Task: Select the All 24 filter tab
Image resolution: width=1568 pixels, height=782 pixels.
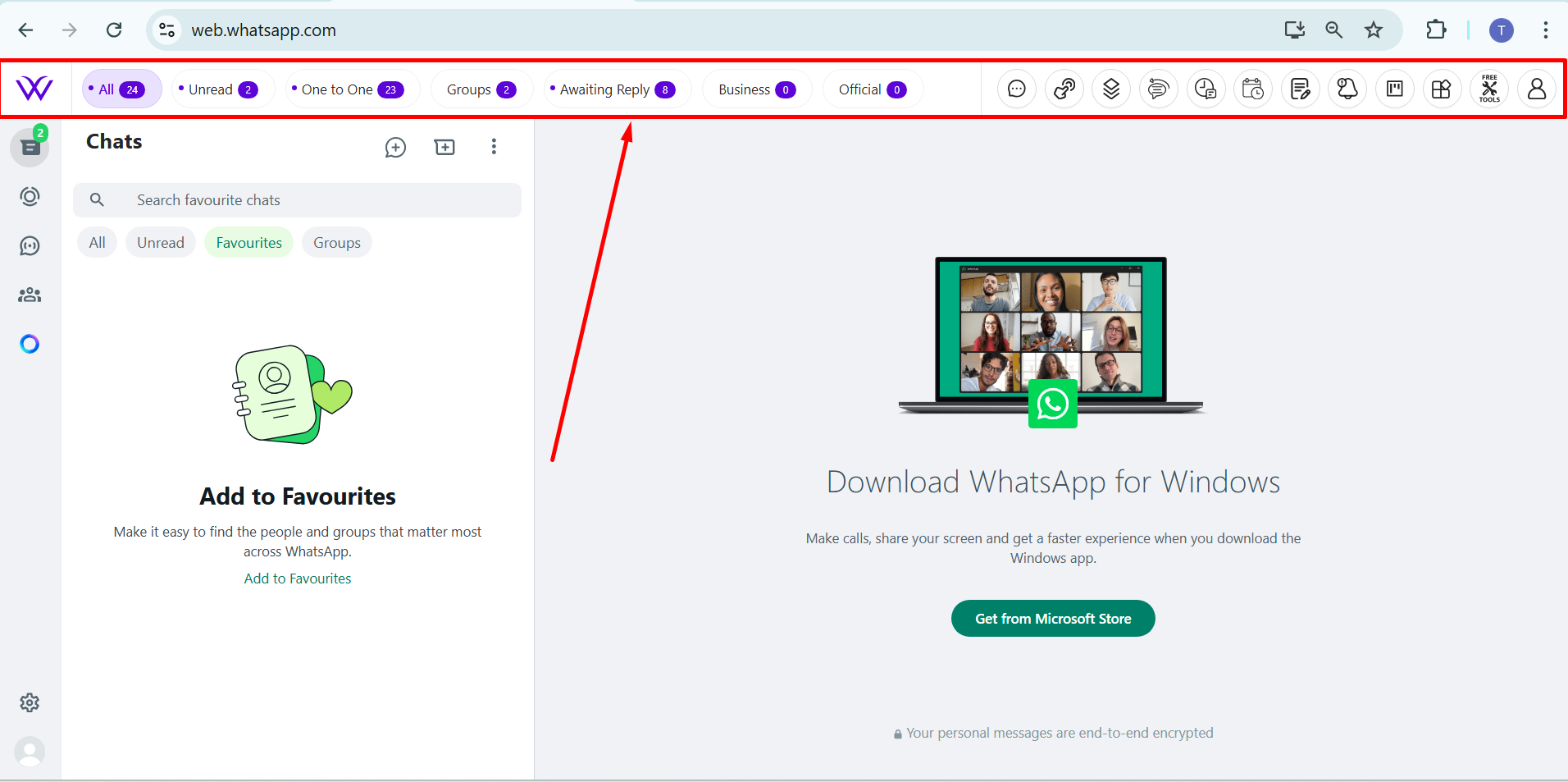Action: pos(121,89)
